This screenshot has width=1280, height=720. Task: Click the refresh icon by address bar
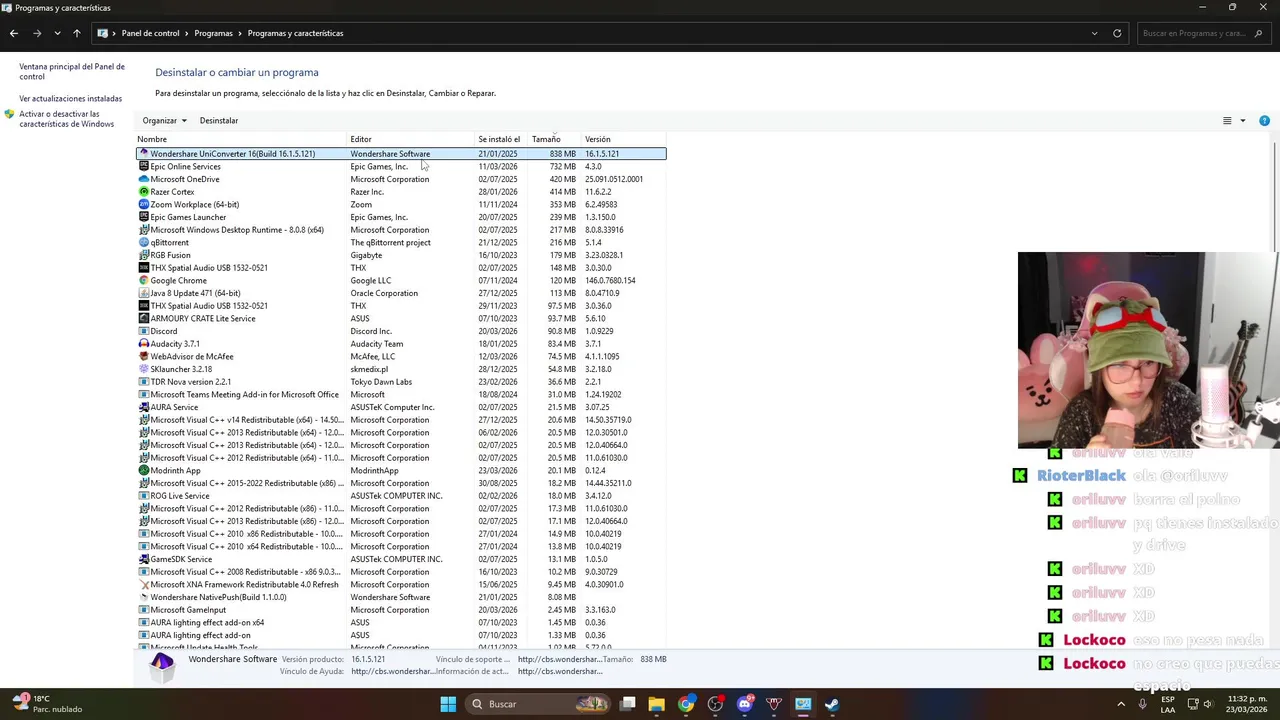1117,33
